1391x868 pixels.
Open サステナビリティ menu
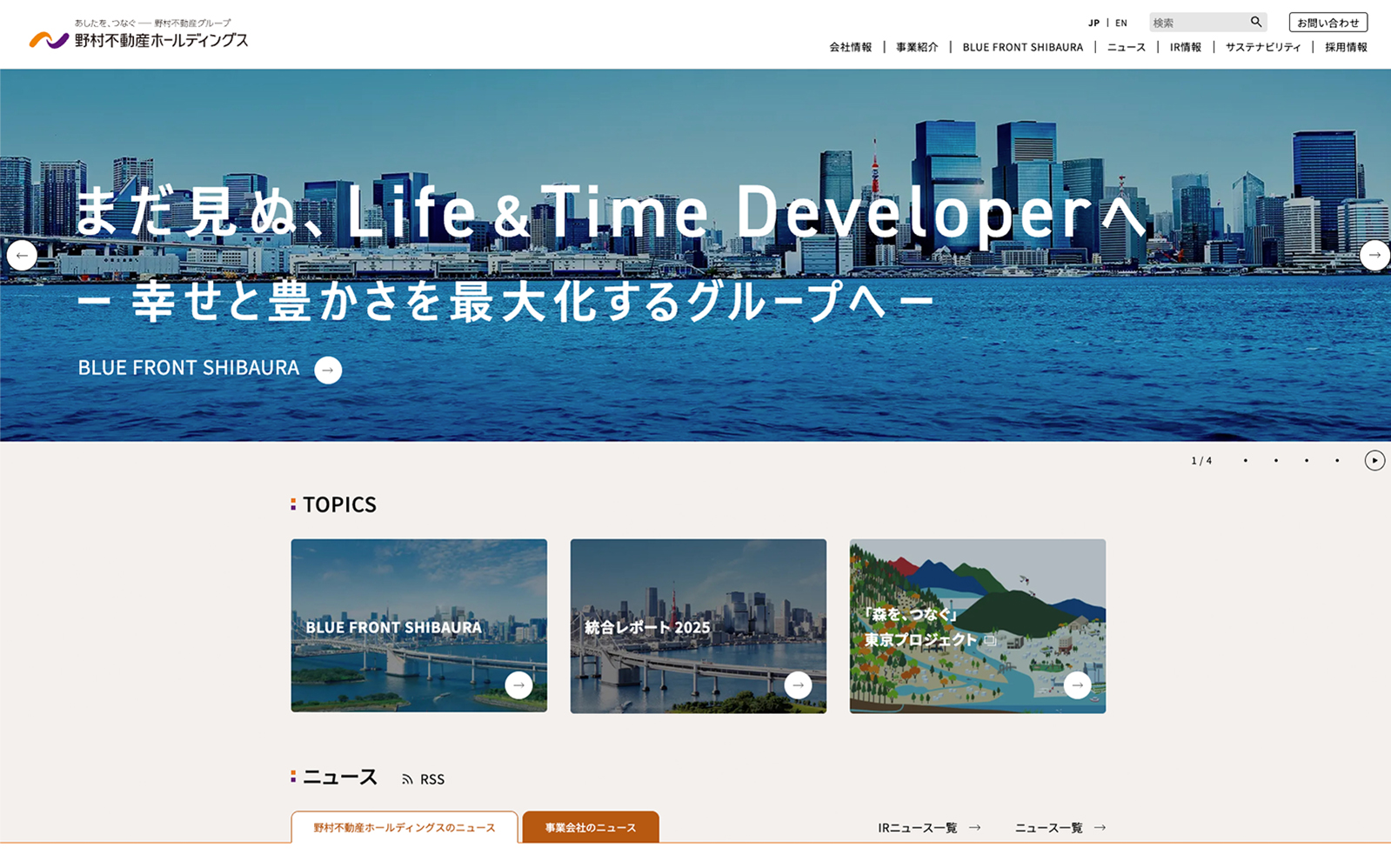(1263, 47)
